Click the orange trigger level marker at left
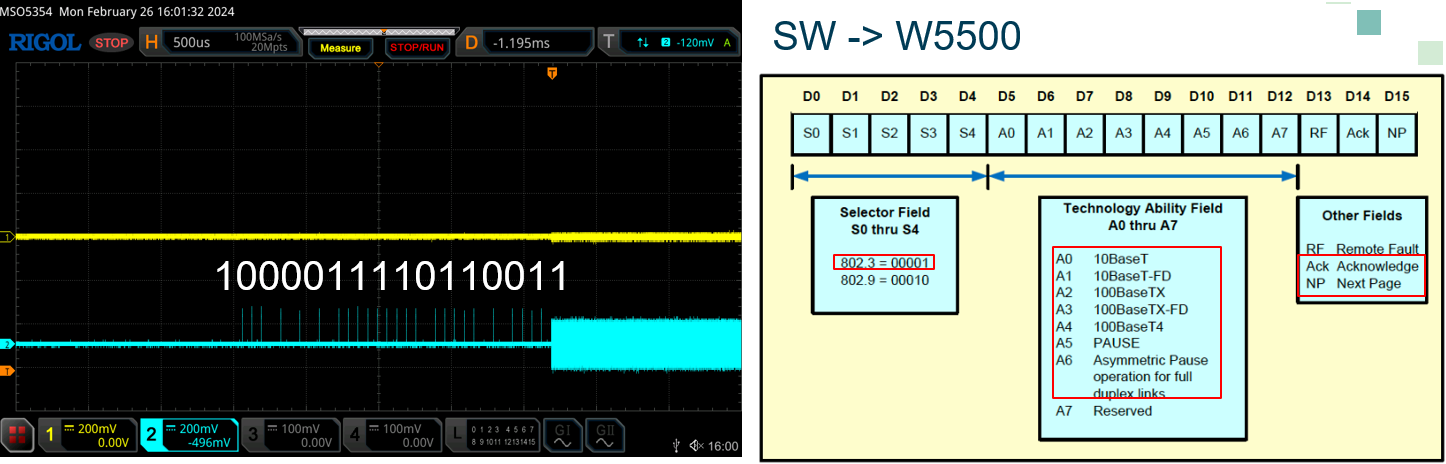This screenshot has height=464, width=1446. 6,371
